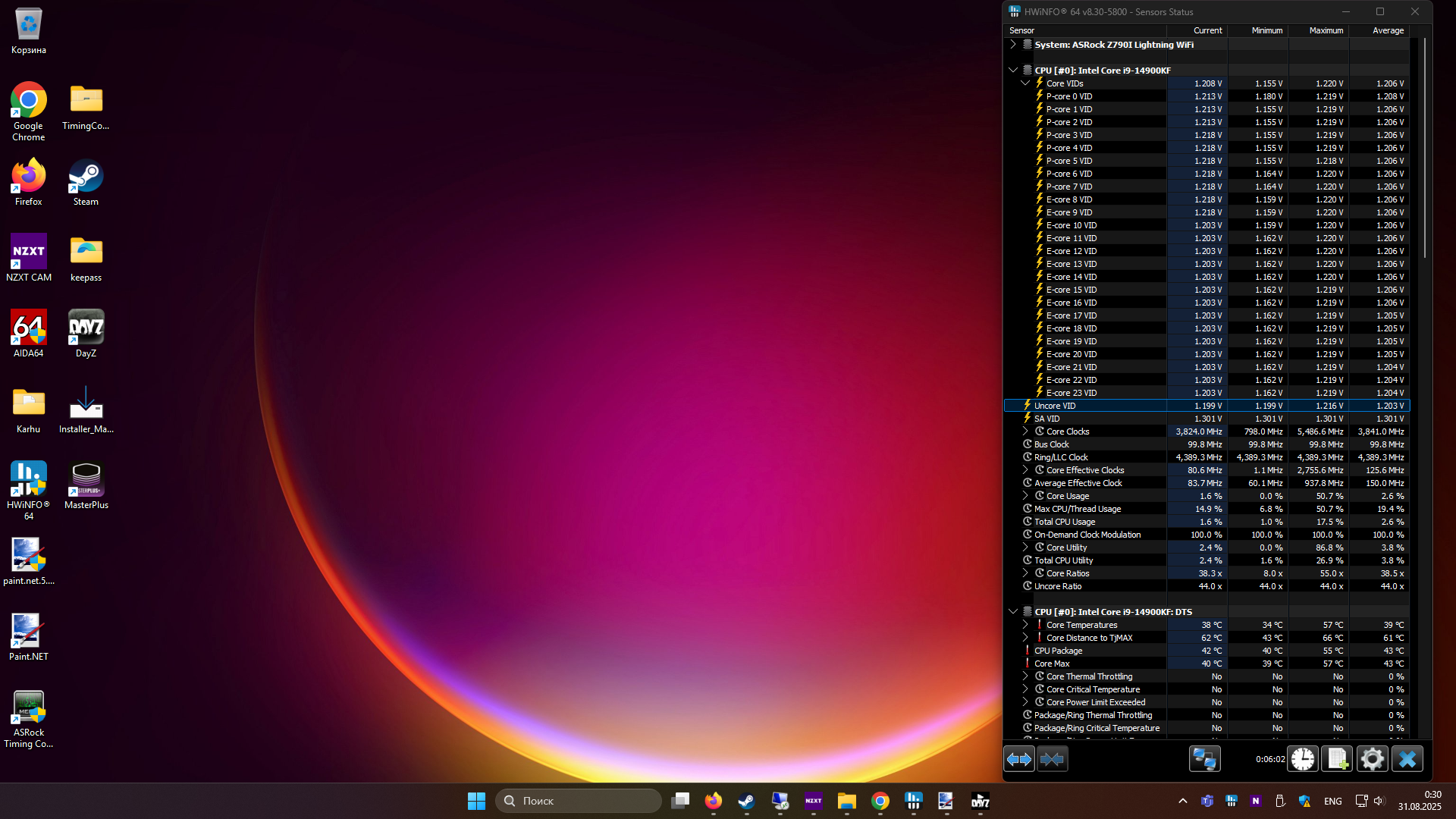
Task: Select Installer_Ma... desktop icon
Action: point(86,410)
